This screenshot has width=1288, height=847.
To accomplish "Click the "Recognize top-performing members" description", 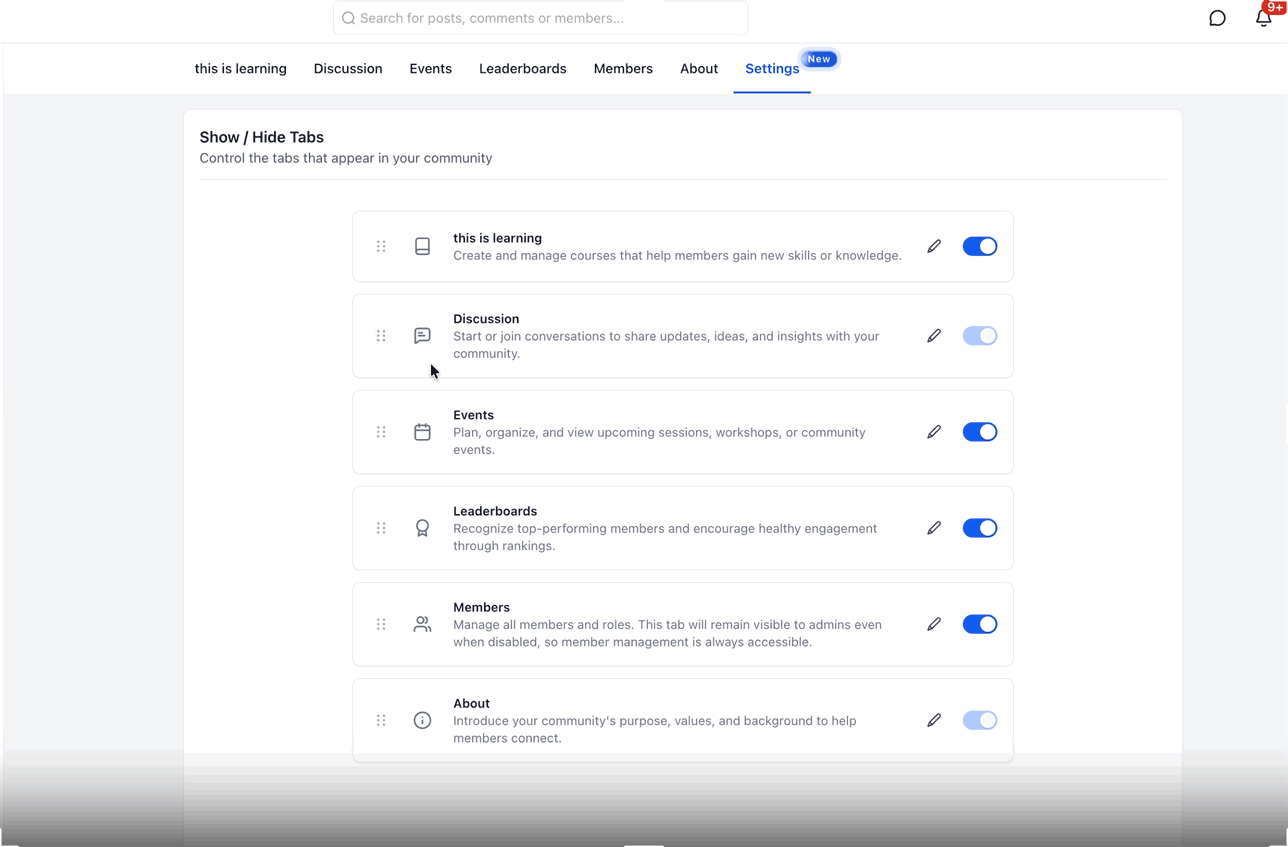I will 665,537.
